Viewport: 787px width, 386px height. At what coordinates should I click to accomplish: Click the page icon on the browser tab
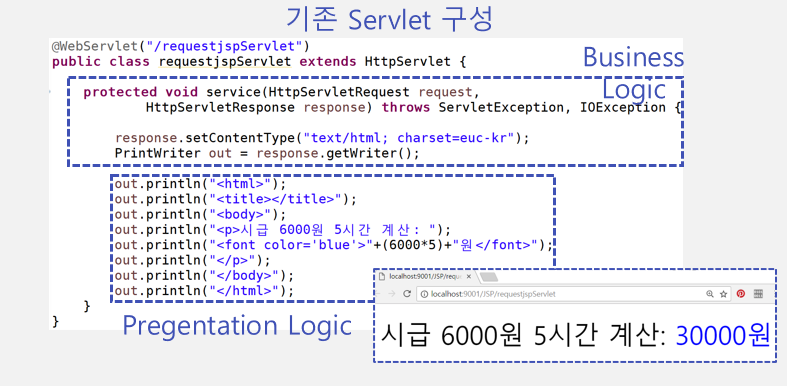pos(382,277)
